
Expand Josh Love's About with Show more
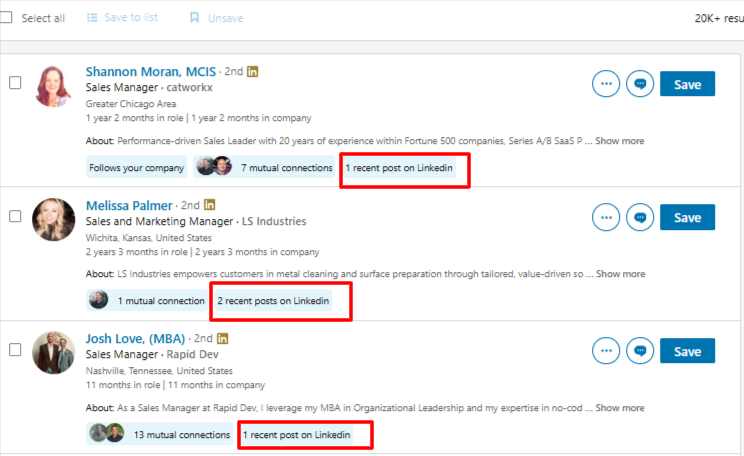(620, 408)
